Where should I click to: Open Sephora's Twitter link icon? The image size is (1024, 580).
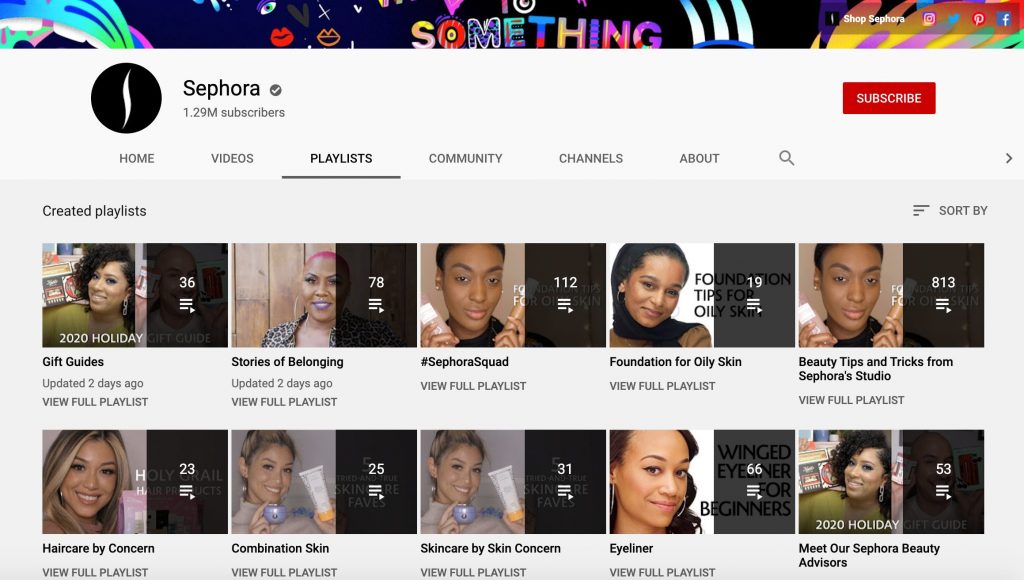[954, 19]
